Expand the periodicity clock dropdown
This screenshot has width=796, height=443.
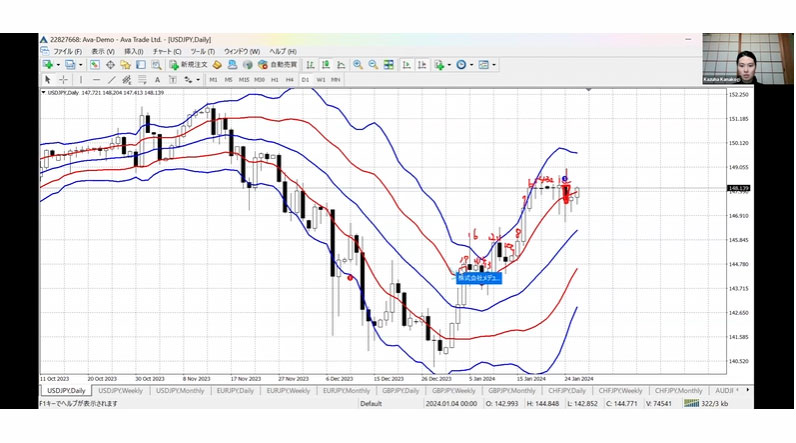pos(471,65)
